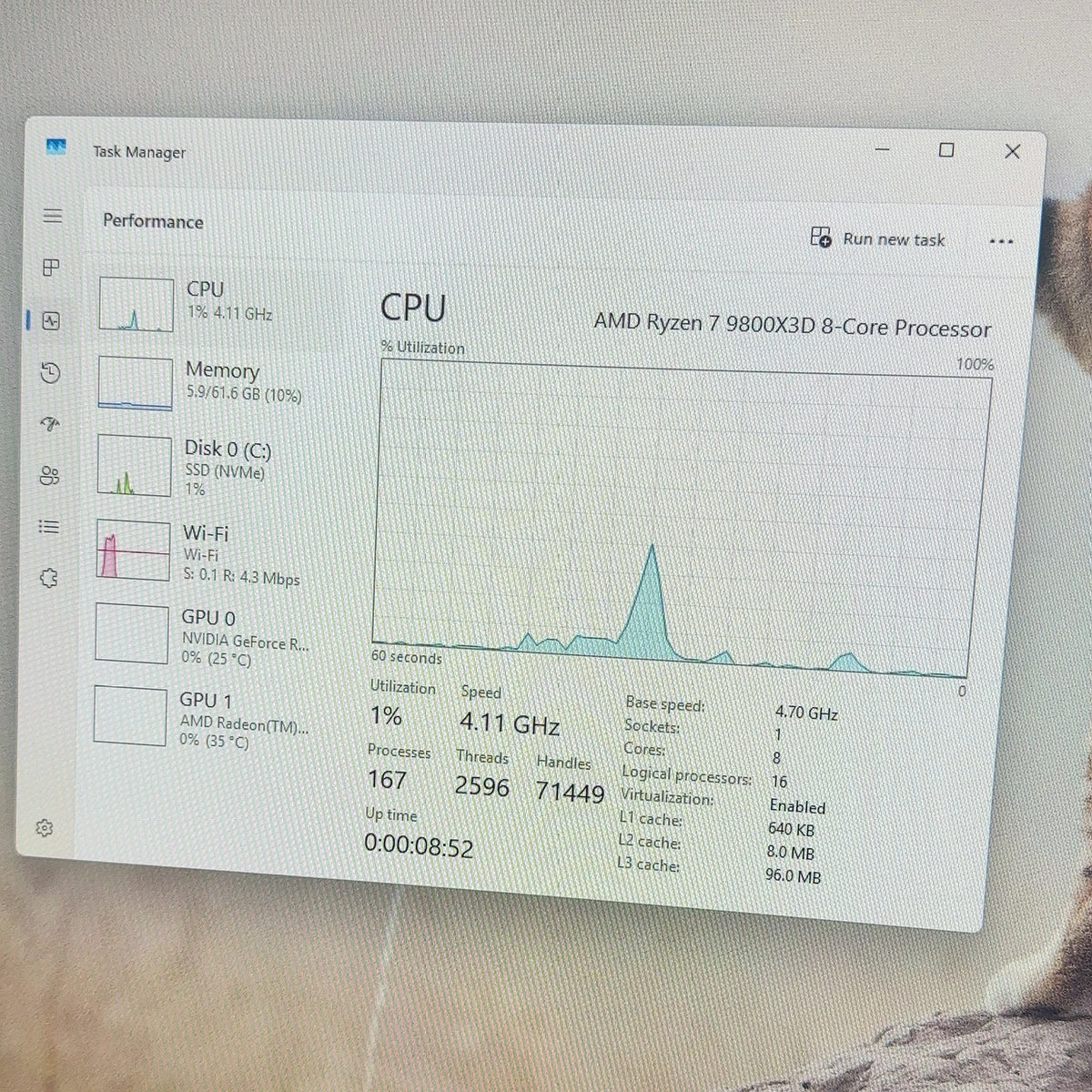Open the Details page icon
This screenshot has height=1092, width=1092.
(49, 527)
